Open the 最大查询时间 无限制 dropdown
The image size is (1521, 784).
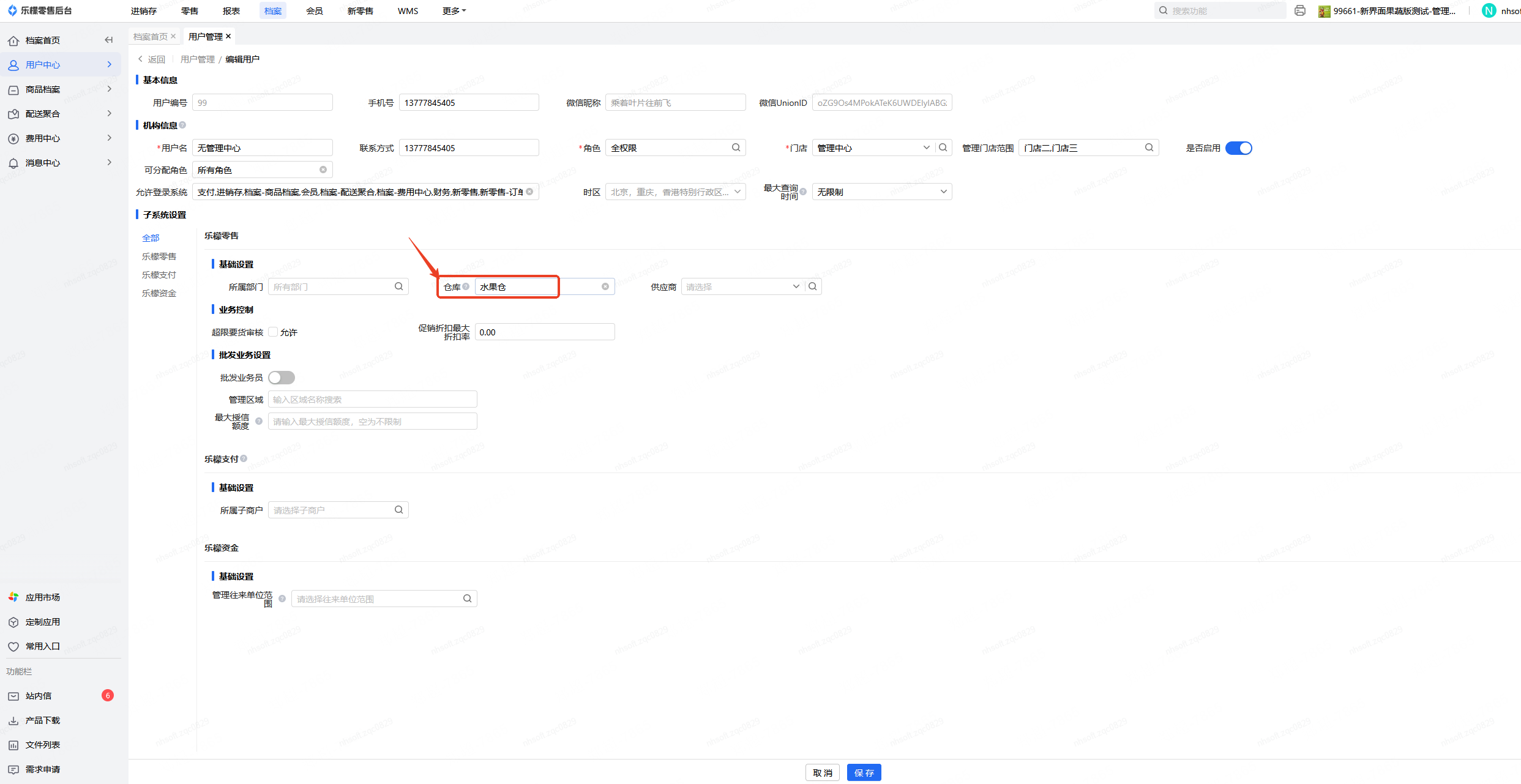pos(881,192)
